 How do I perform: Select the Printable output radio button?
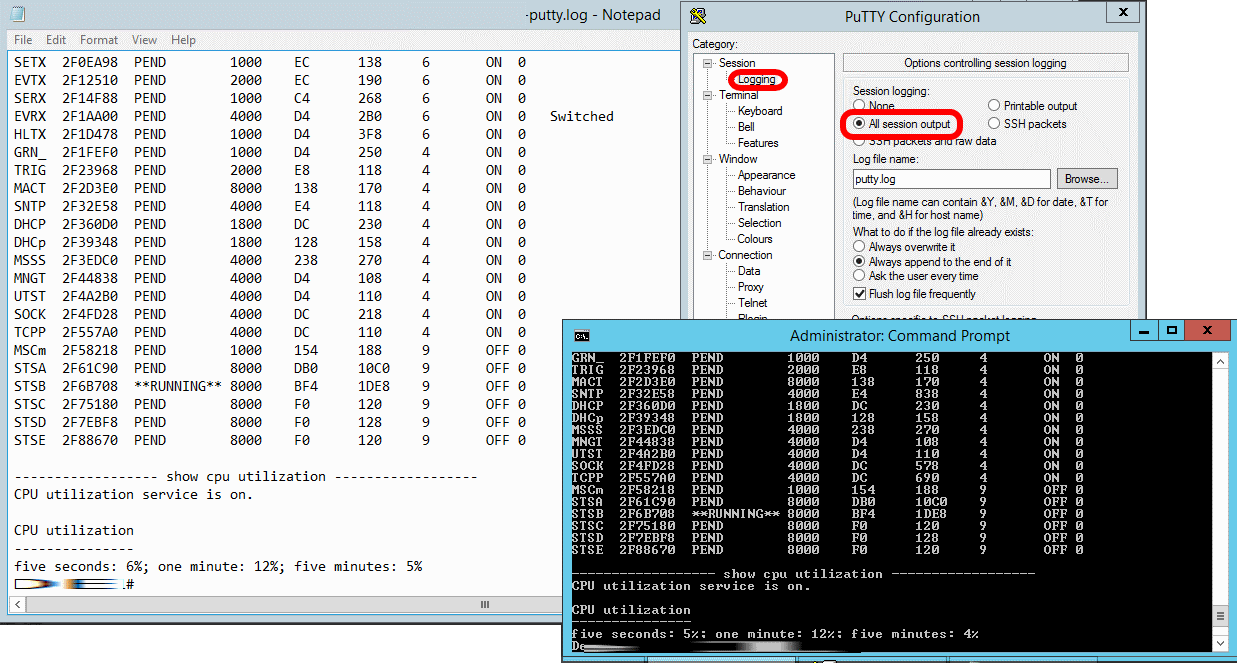994,106
